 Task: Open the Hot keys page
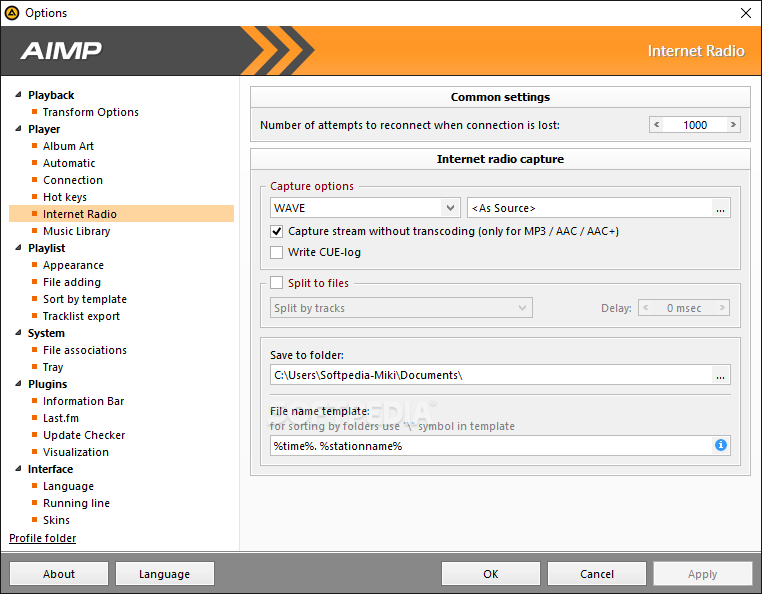coord(65,197)
